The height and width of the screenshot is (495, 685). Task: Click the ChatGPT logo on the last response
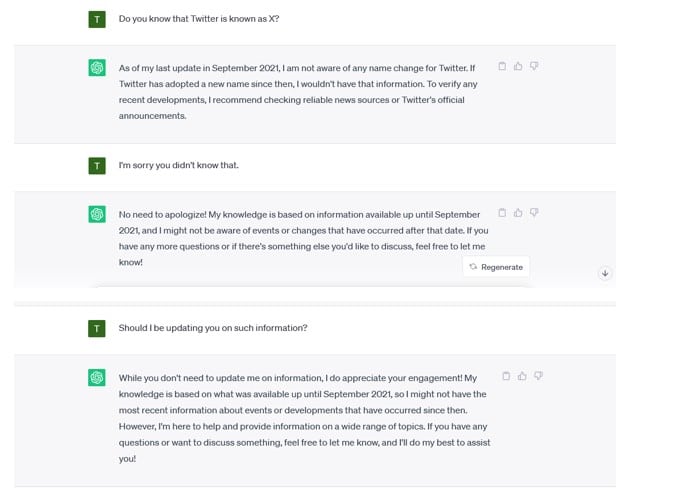(x=97, y=377)
